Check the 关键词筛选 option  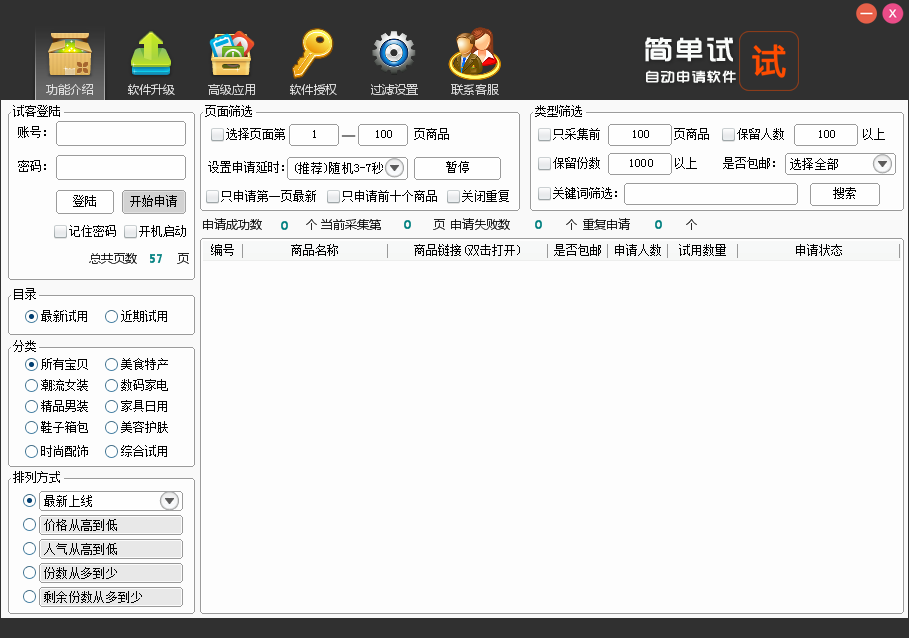coord(544,194)
